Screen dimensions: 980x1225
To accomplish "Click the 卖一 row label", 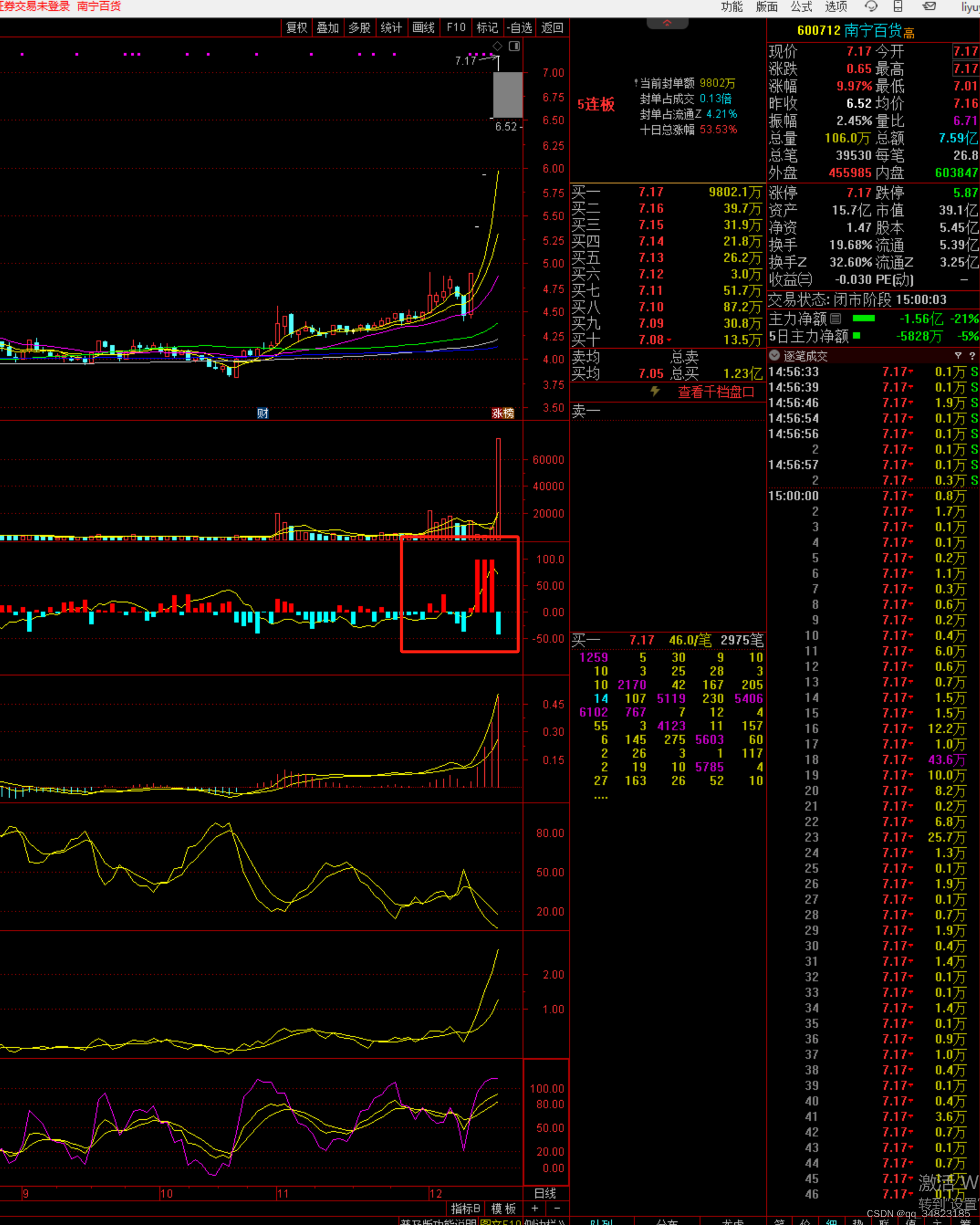I will tap(586, 411).
